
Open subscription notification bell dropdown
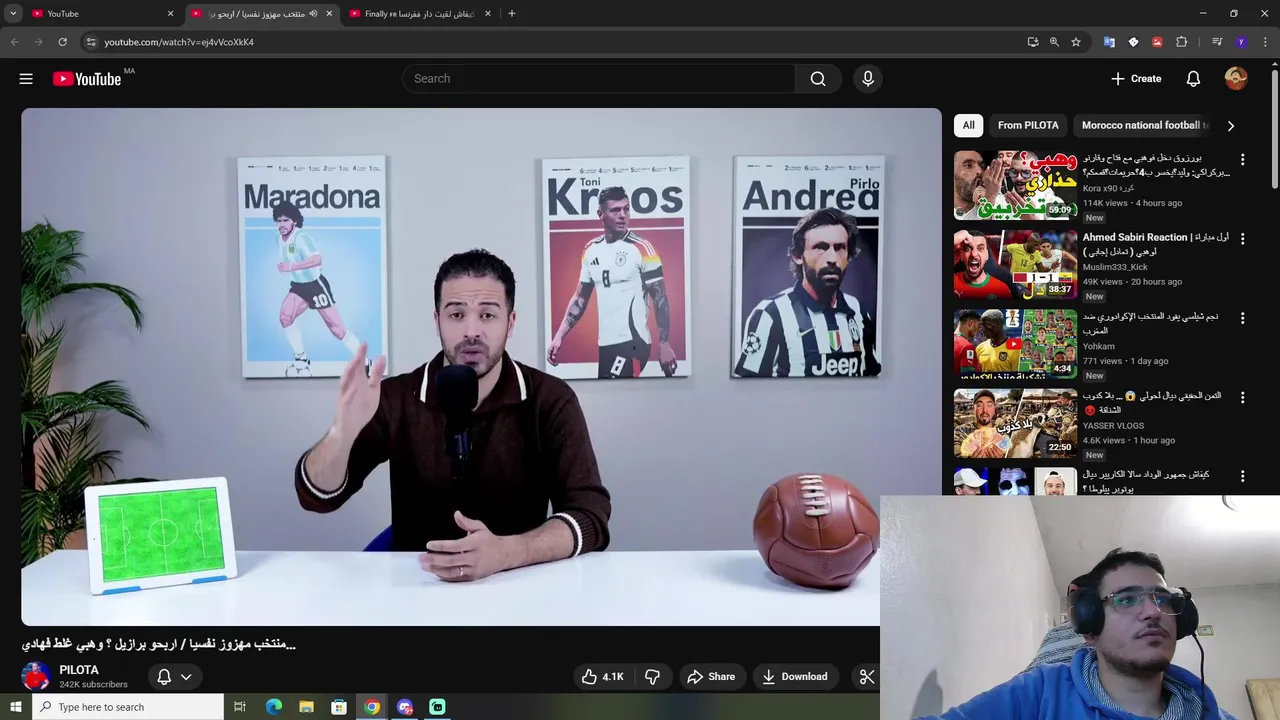click(x=175, y=677)
